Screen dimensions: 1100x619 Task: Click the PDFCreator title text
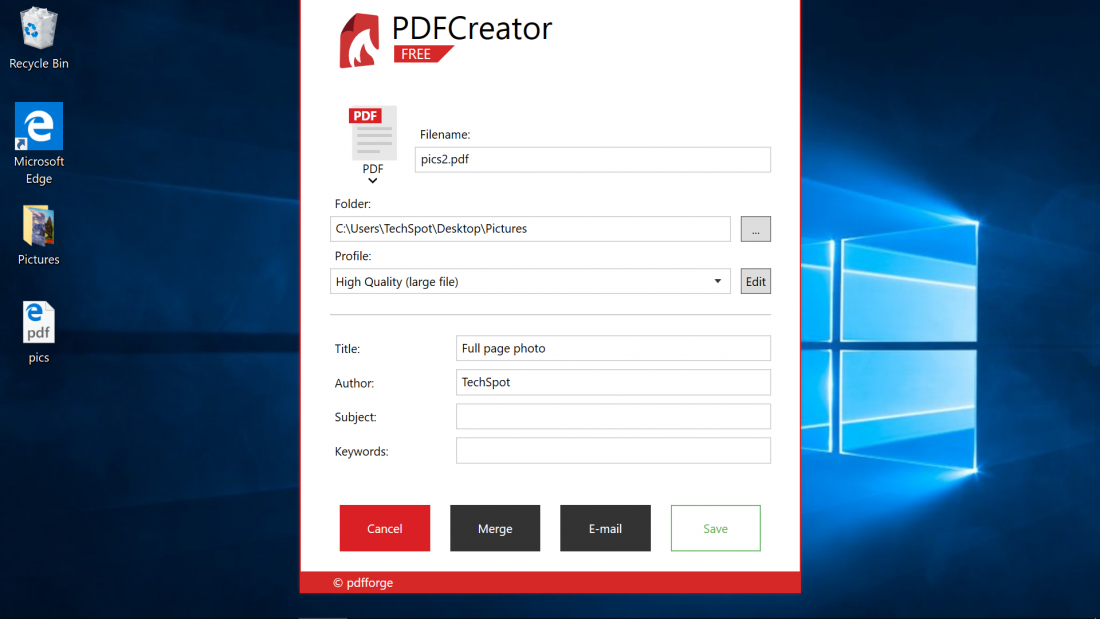click(472, 29)
